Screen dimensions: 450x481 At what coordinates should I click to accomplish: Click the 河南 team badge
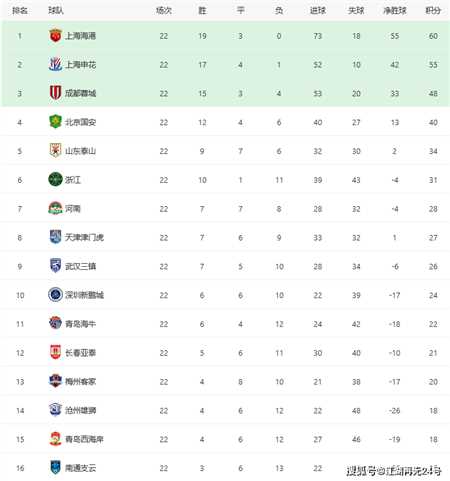pyautogui.click(x=55, y=208)
